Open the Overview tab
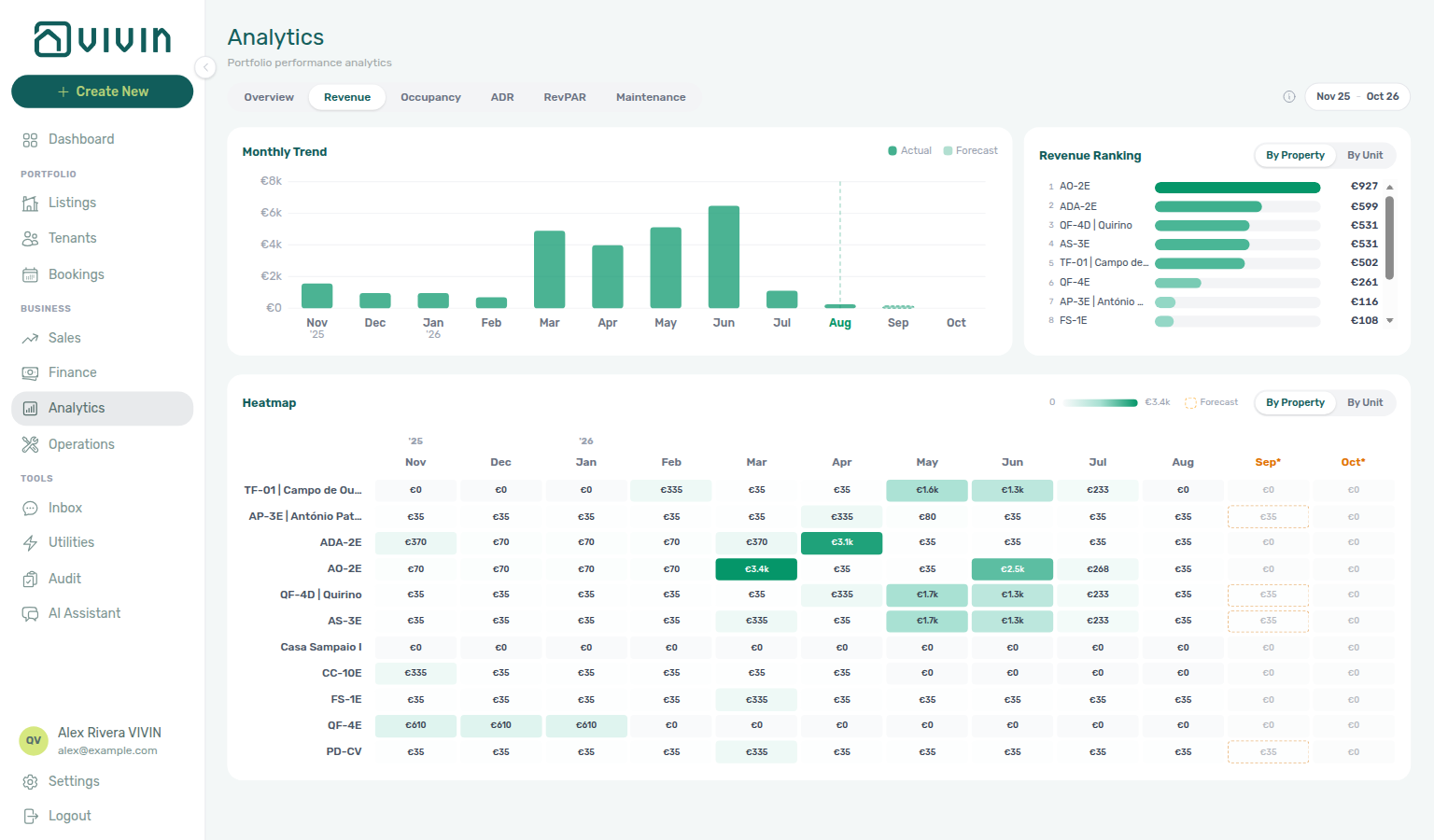 269,97
